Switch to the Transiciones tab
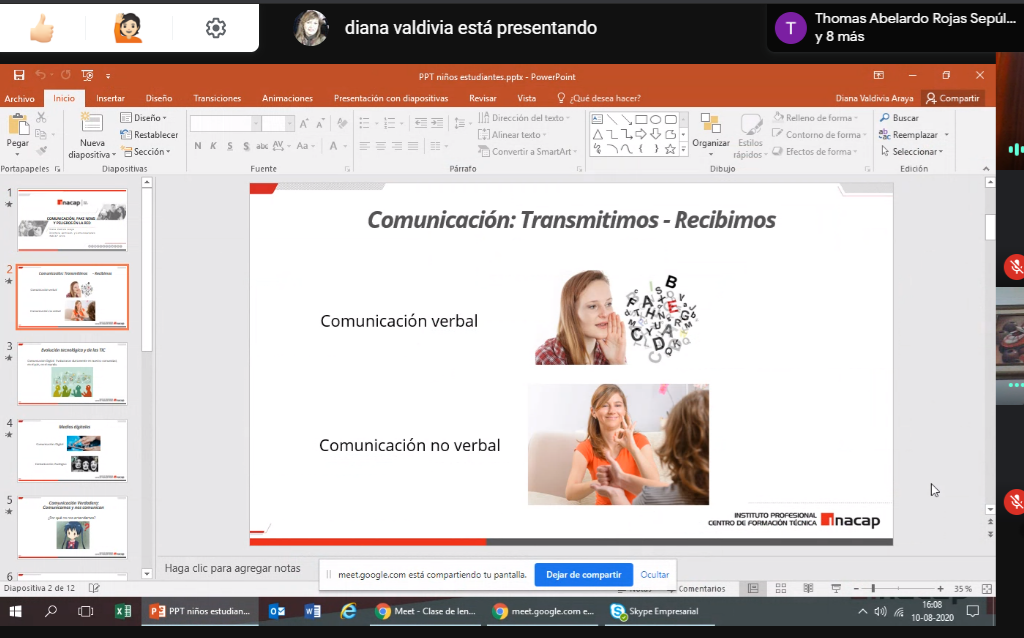The height and width of the screenshot is (638, 1024). [x=217, y=98]
